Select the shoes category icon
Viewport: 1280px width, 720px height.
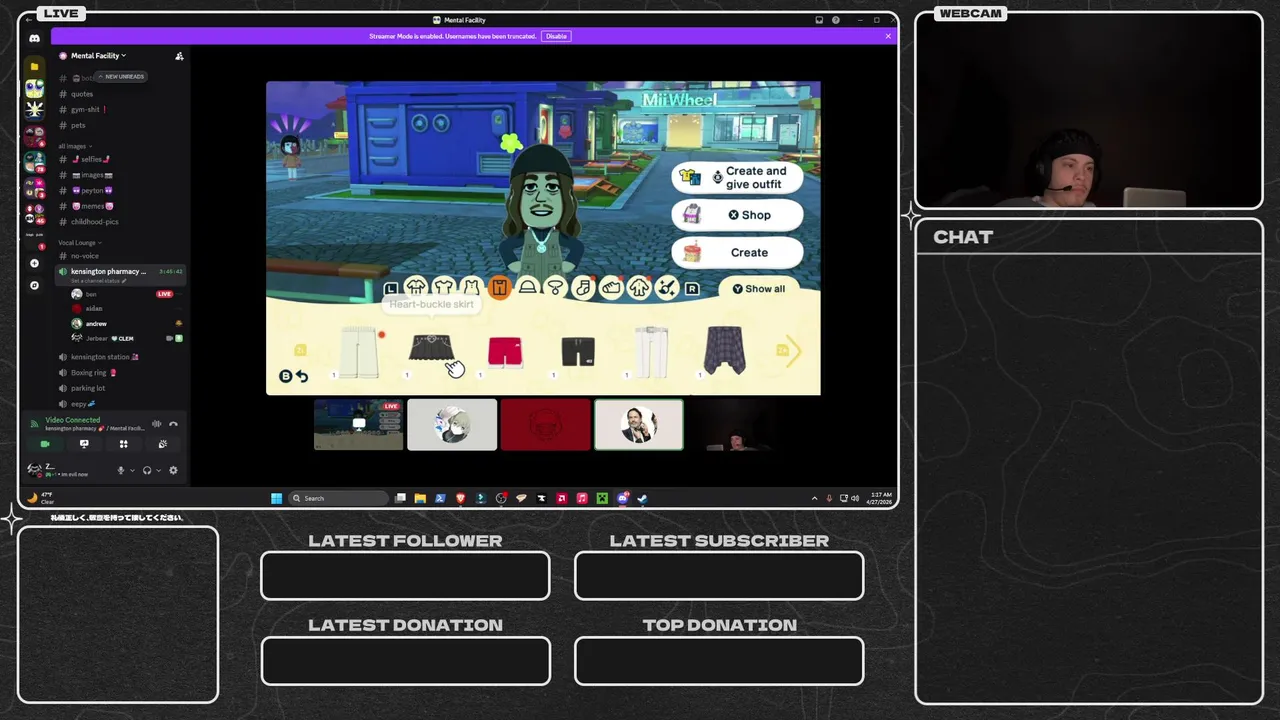coord(611,288)
